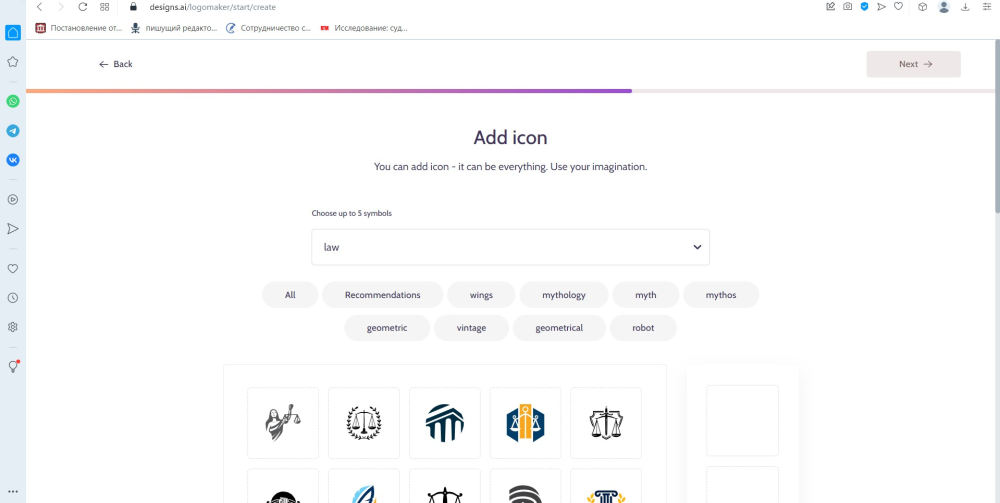Click the browser reload page icon
This screenshot has height=503, width=1000.
(82, 7)
